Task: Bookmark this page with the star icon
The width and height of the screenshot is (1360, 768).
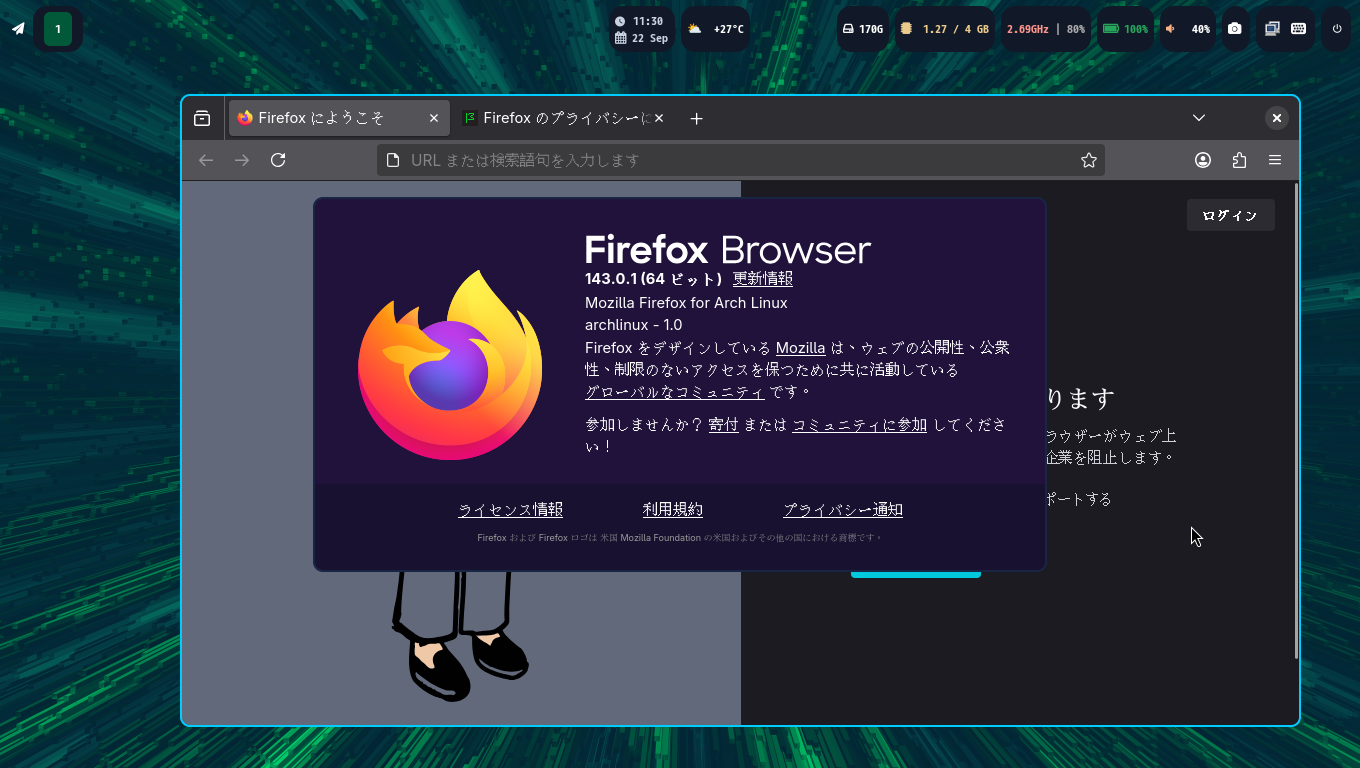Action: 1089,160
